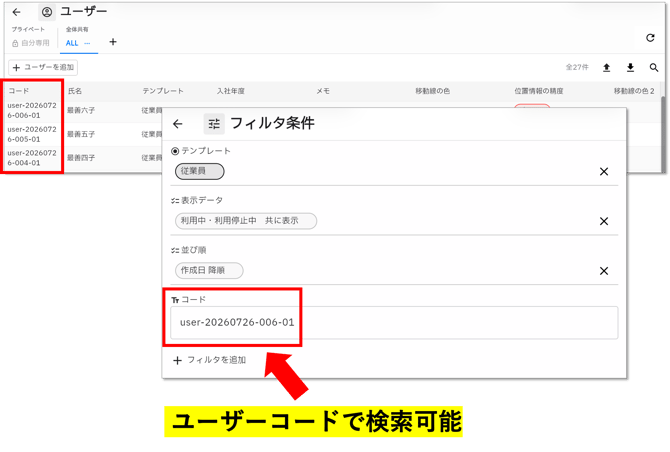The image size is (670, 452).
Task: Click the 移動線の色２ column header
Action: tap(634, 91)
